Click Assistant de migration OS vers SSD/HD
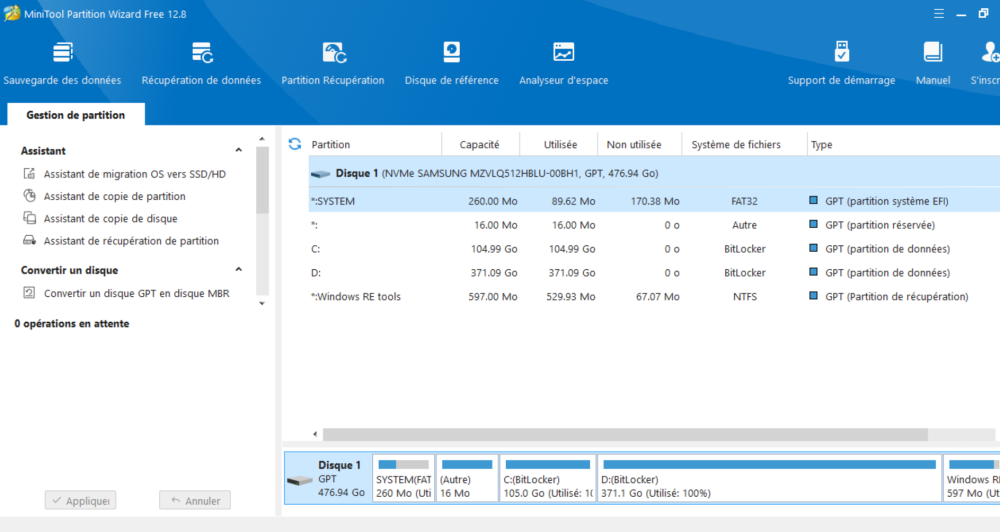 click(134, 174)
